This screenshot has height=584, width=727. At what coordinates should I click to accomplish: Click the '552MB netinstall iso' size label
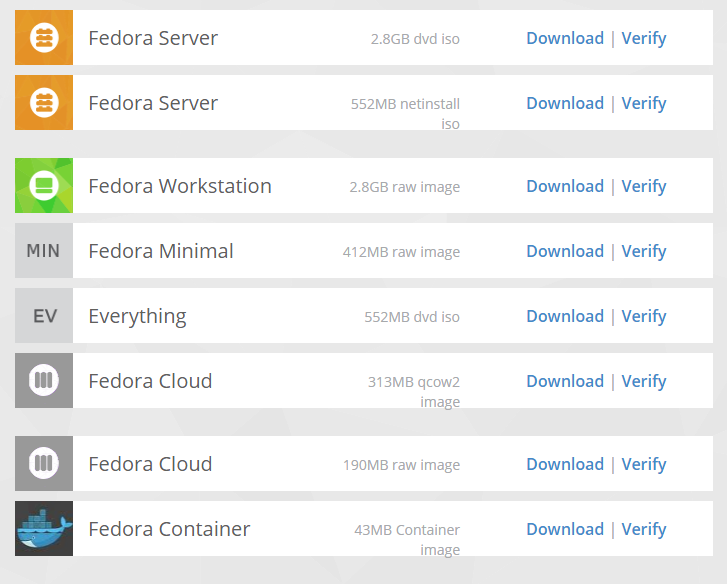(x=405, y=114)
